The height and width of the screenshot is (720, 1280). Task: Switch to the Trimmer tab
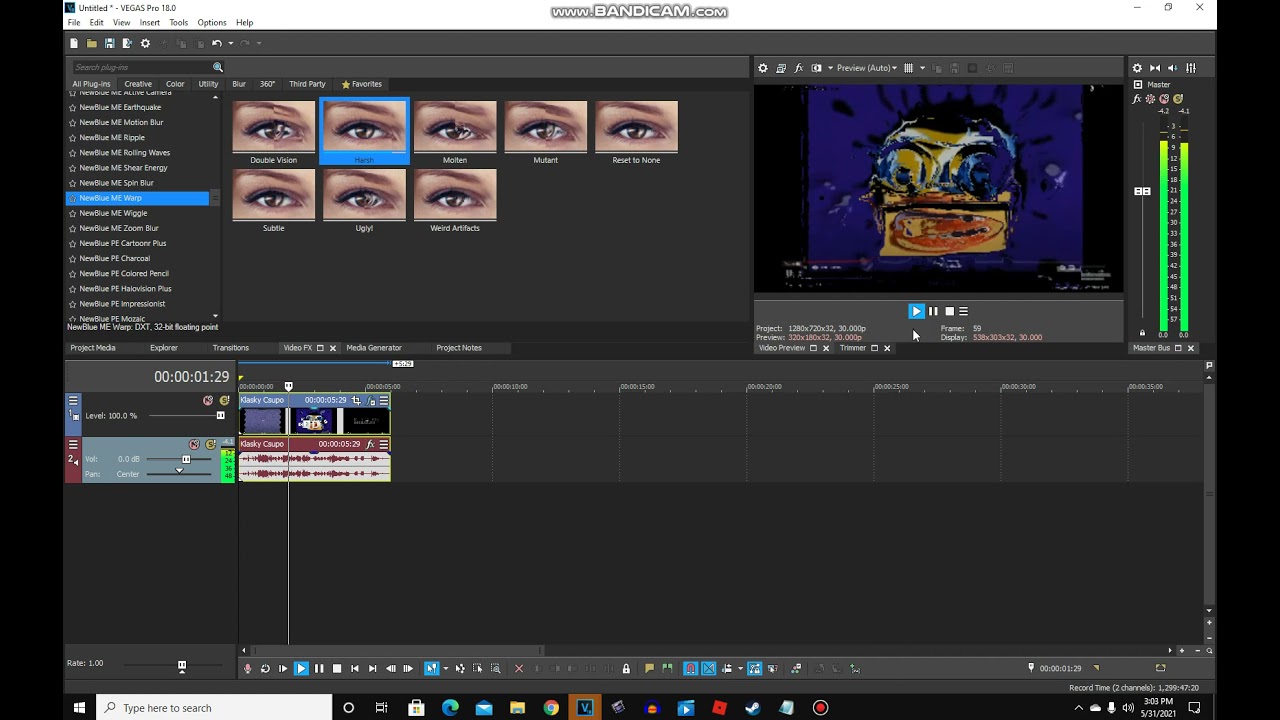tap(853, 348)
